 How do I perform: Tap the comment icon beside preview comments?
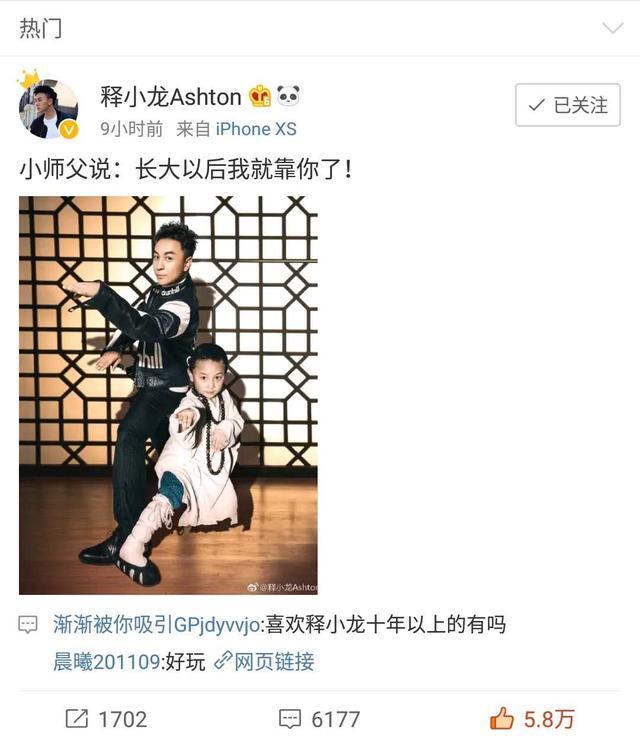pos(28,624)
